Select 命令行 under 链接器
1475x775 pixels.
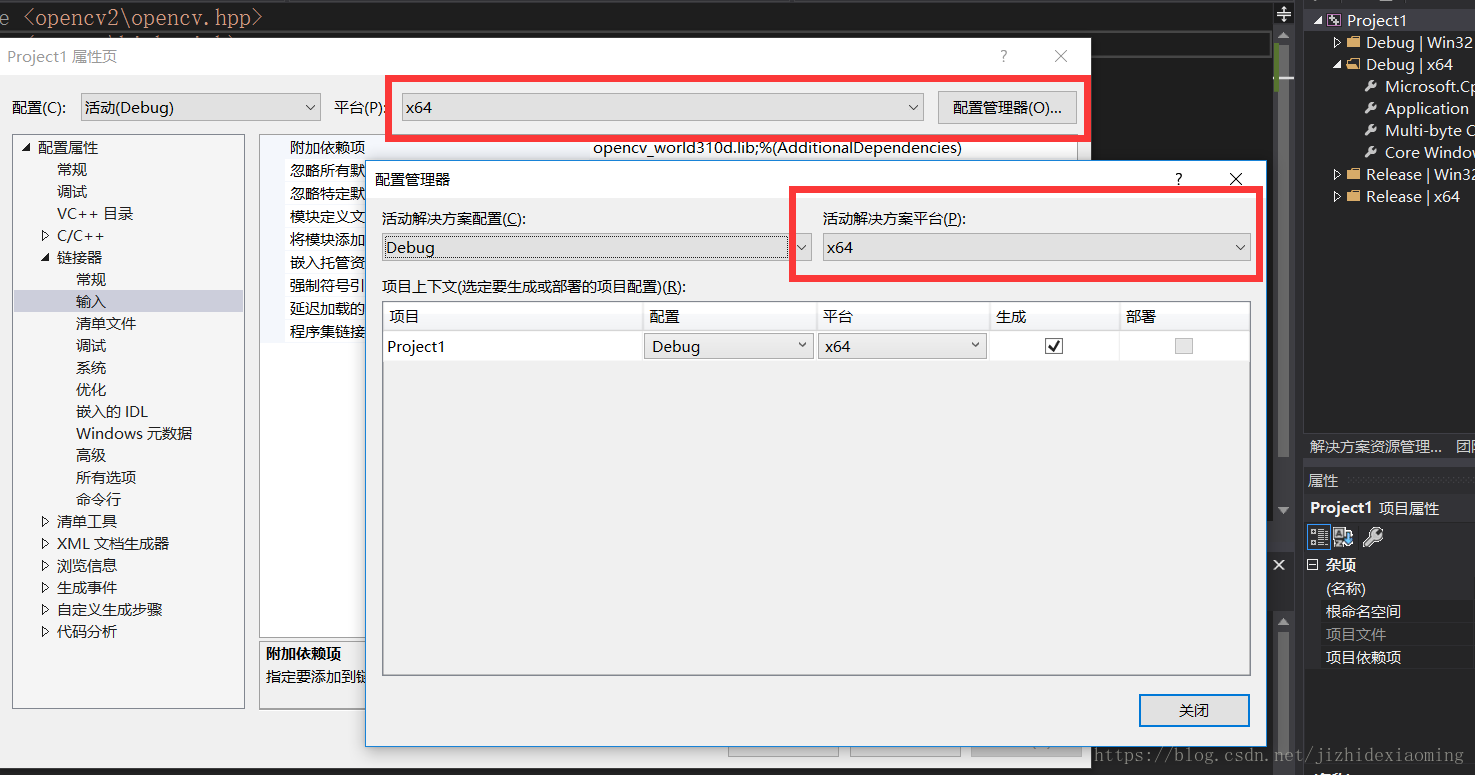pos(98,500)
